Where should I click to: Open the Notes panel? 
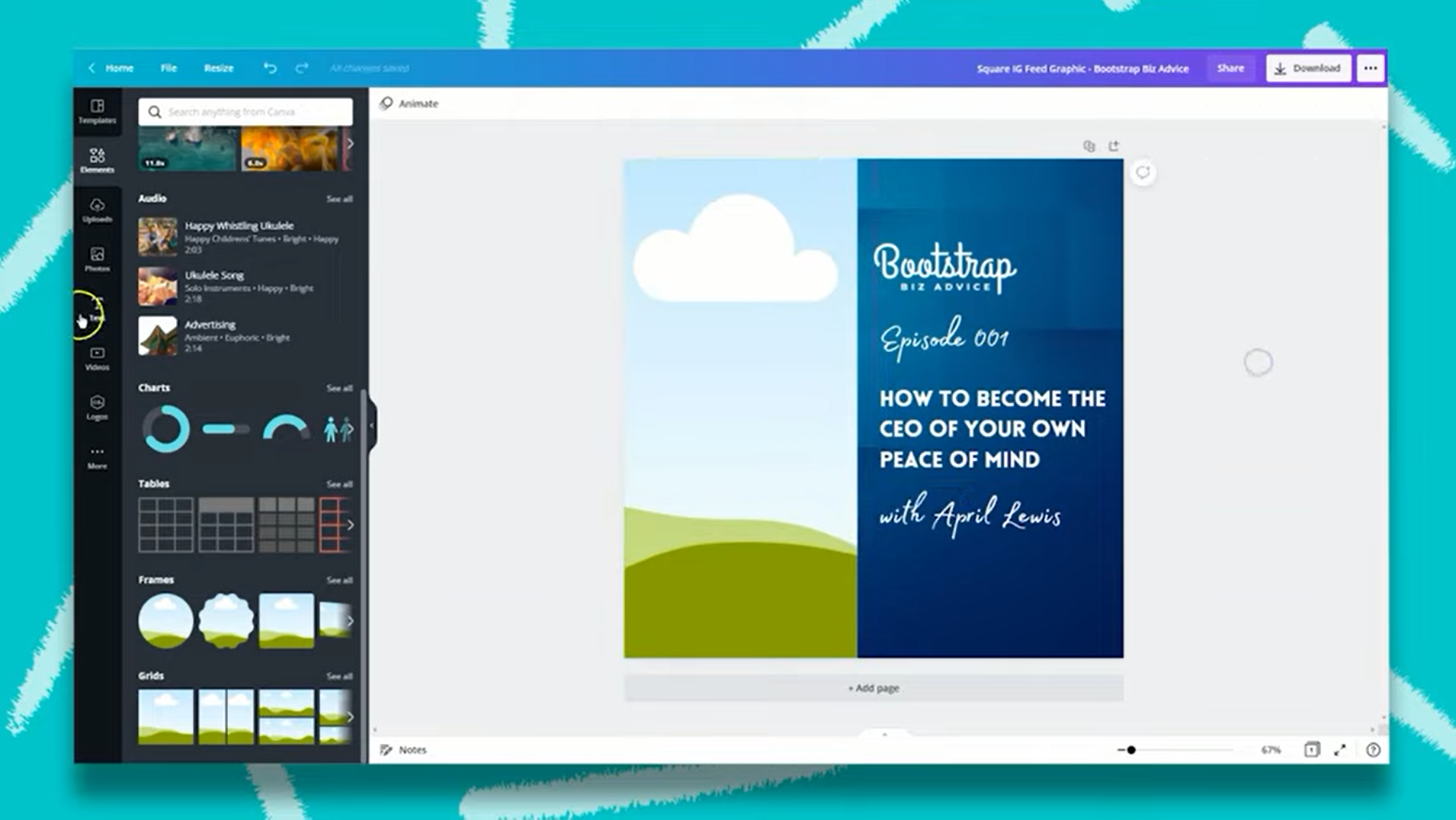tap(404, 750)
